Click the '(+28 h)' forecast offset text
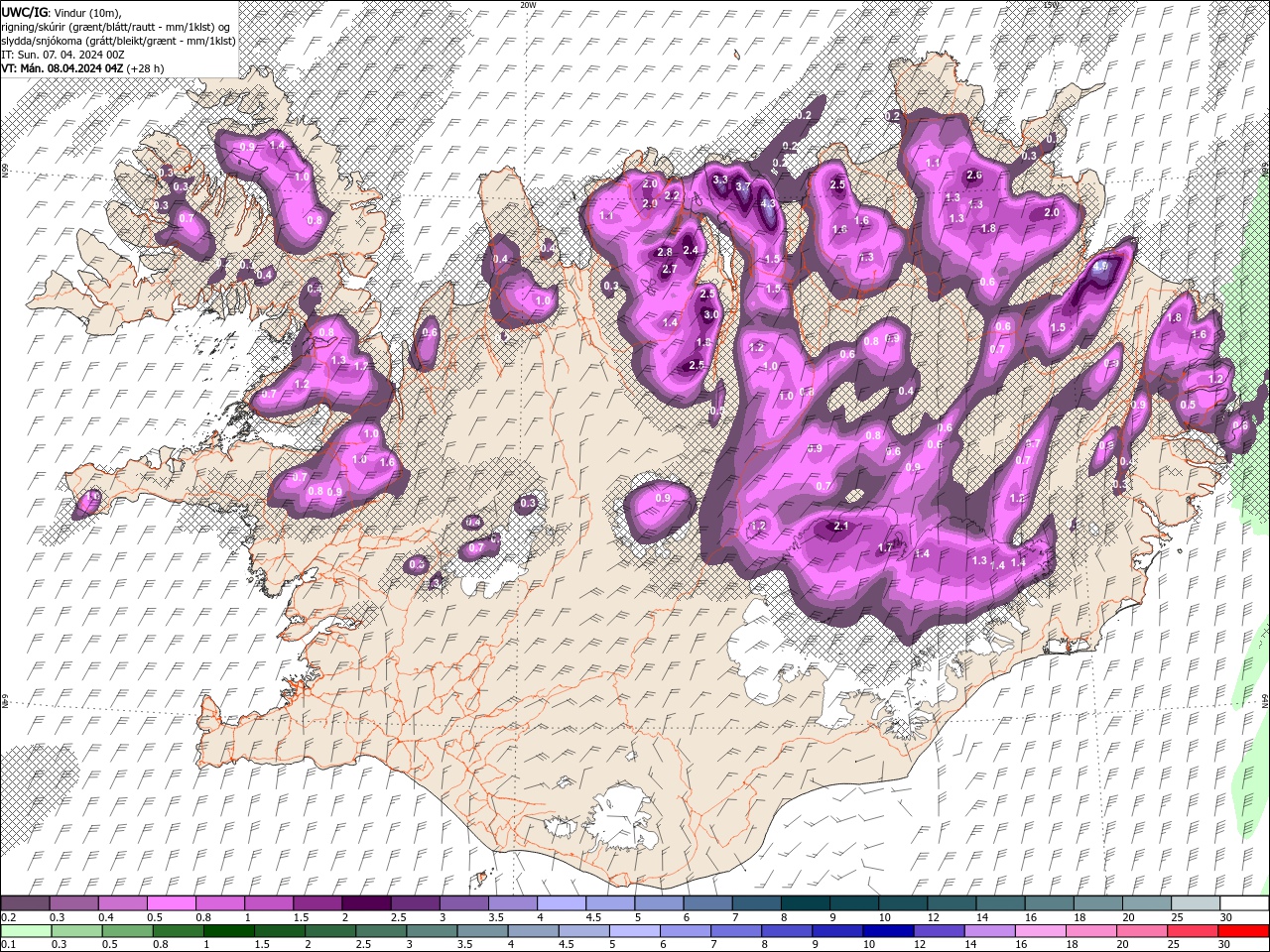The height and width of the screenshot is (952, 1270). pyautogui.click(x=146, y=67)
